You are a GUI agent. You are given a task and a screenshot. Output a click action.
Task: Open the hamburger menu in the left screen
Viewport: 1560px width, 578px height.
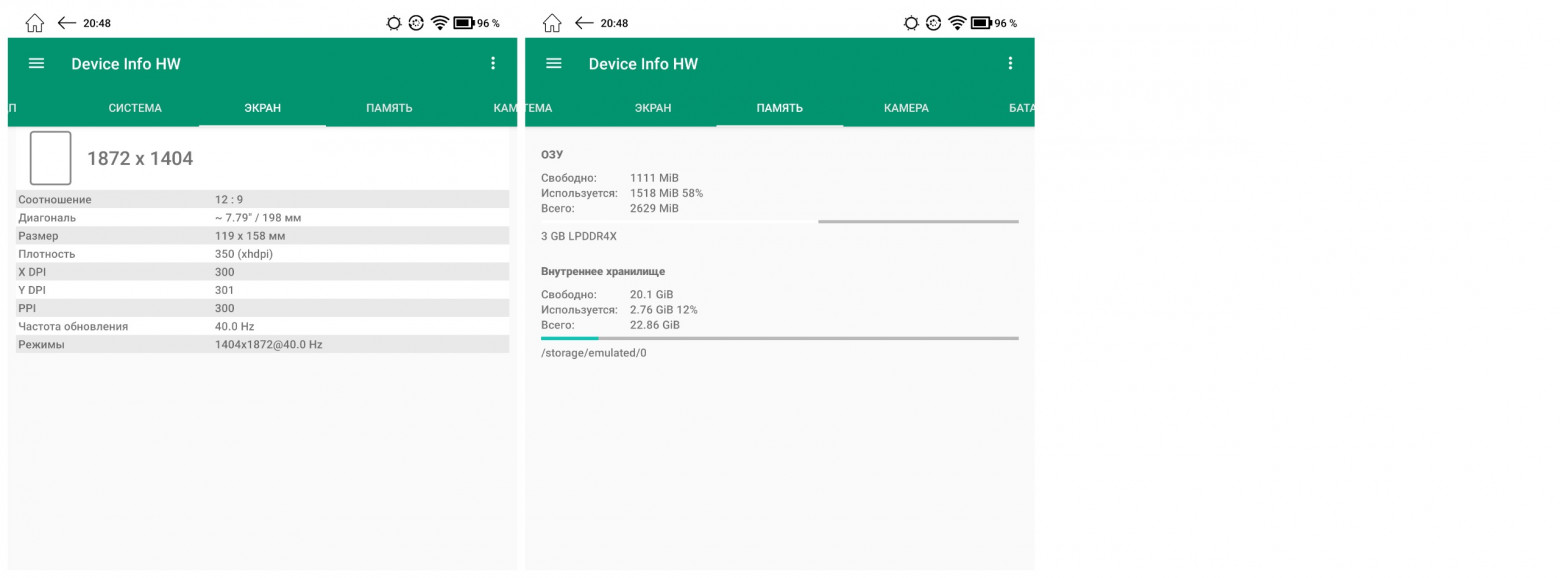(x=37, y=63)
